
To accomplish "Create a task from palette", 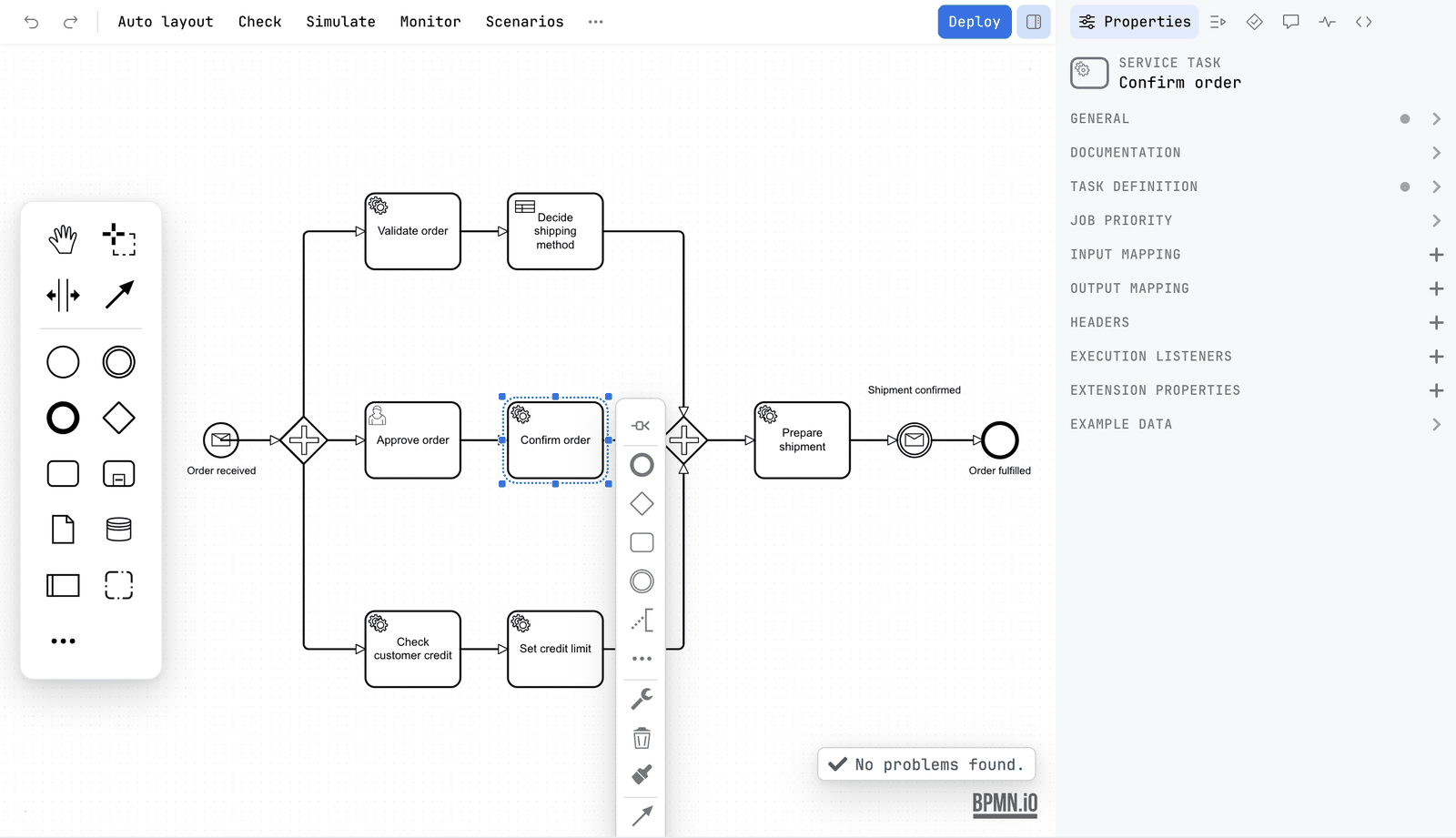I will [x=63, y=474].
